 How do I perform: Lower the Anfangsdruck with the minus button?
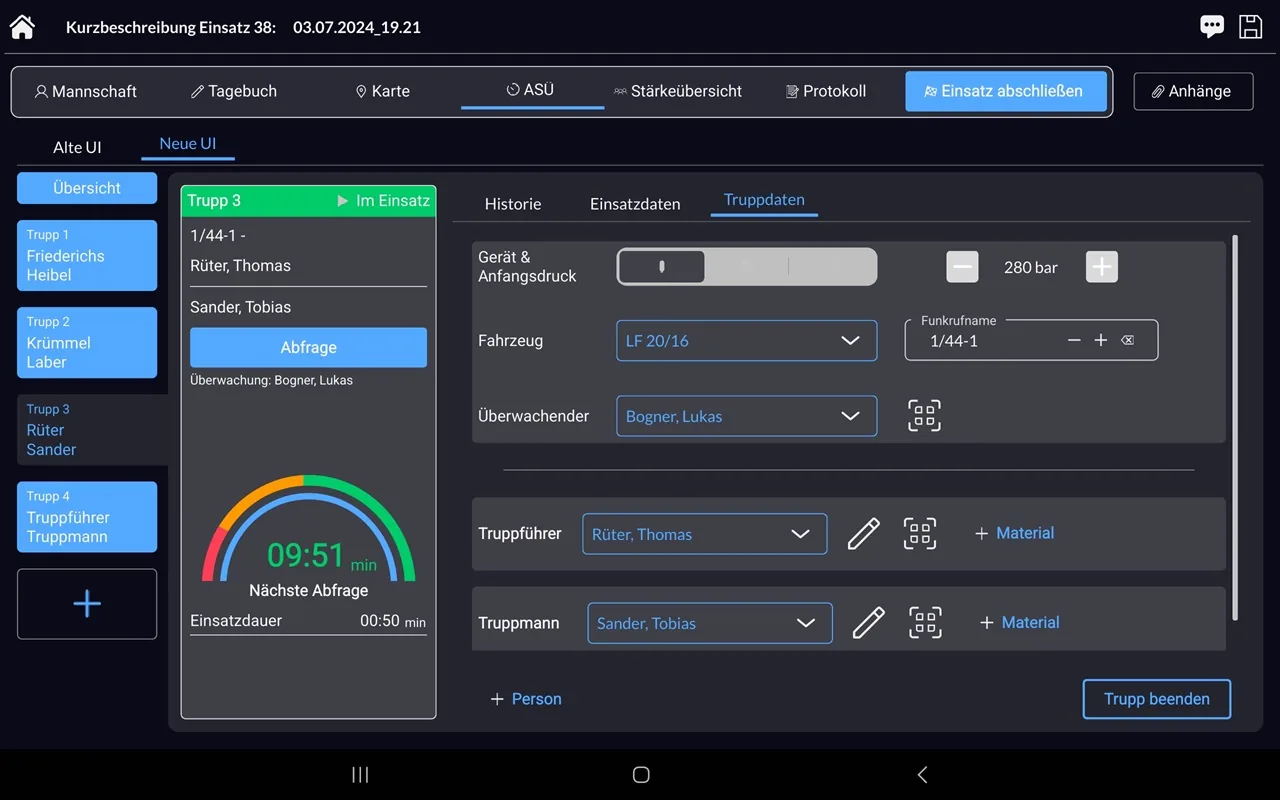pos(963,267)
